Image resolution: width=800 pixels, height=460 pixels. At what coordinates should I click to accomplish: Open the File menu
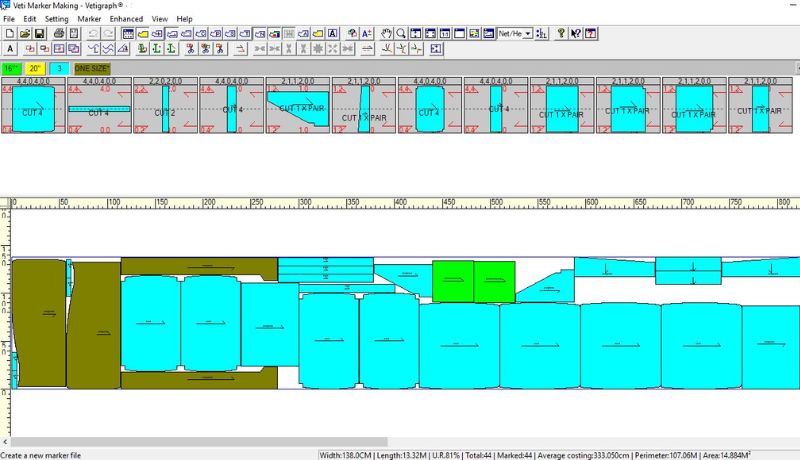click(9, 19)
